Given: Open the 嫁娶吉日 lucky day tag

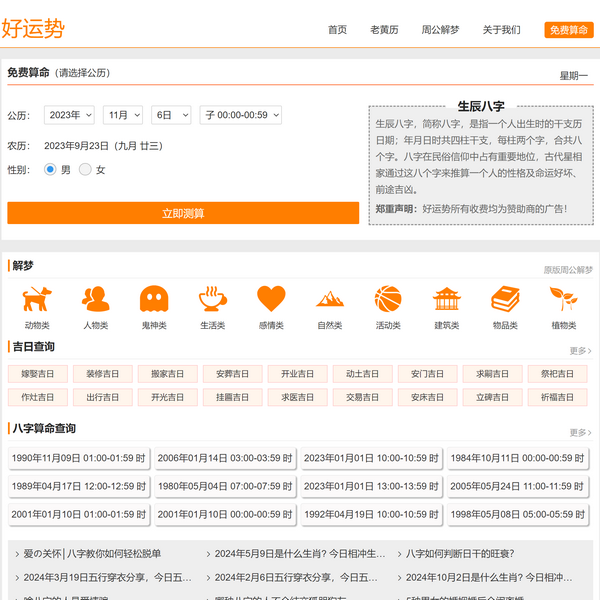Looking at the screenshot, I should [x=38, y=374].
